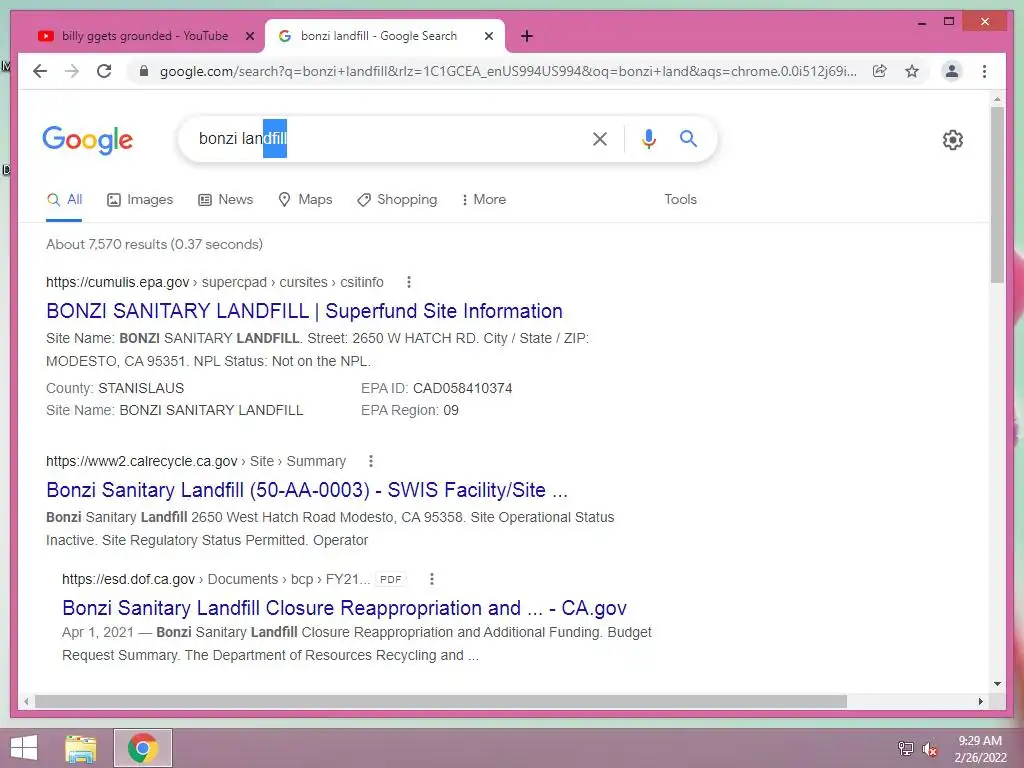Open BONZI SANITARY LANDFILL Superfund Site link
The height and width of the screenshot is (768, 1024).
coord(304,311)
